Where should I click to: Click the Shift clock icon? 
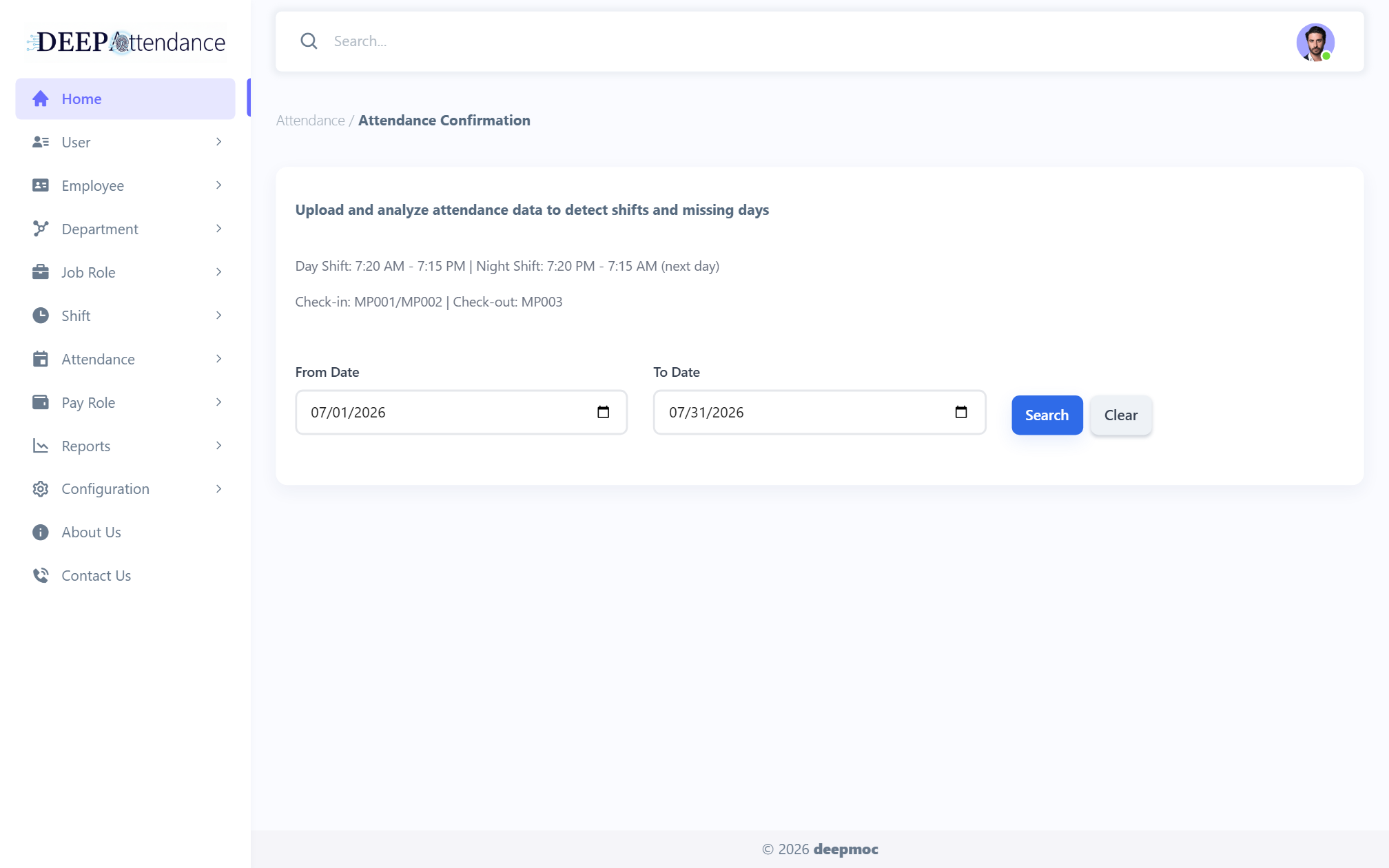pos(41,316)
